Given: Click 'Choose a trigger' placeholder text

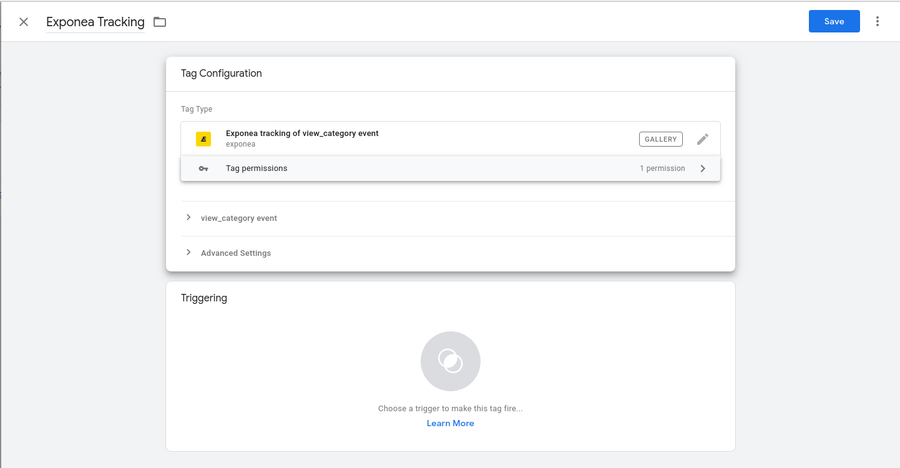Looking at the screenshot, I should click(x=450, y=408).
